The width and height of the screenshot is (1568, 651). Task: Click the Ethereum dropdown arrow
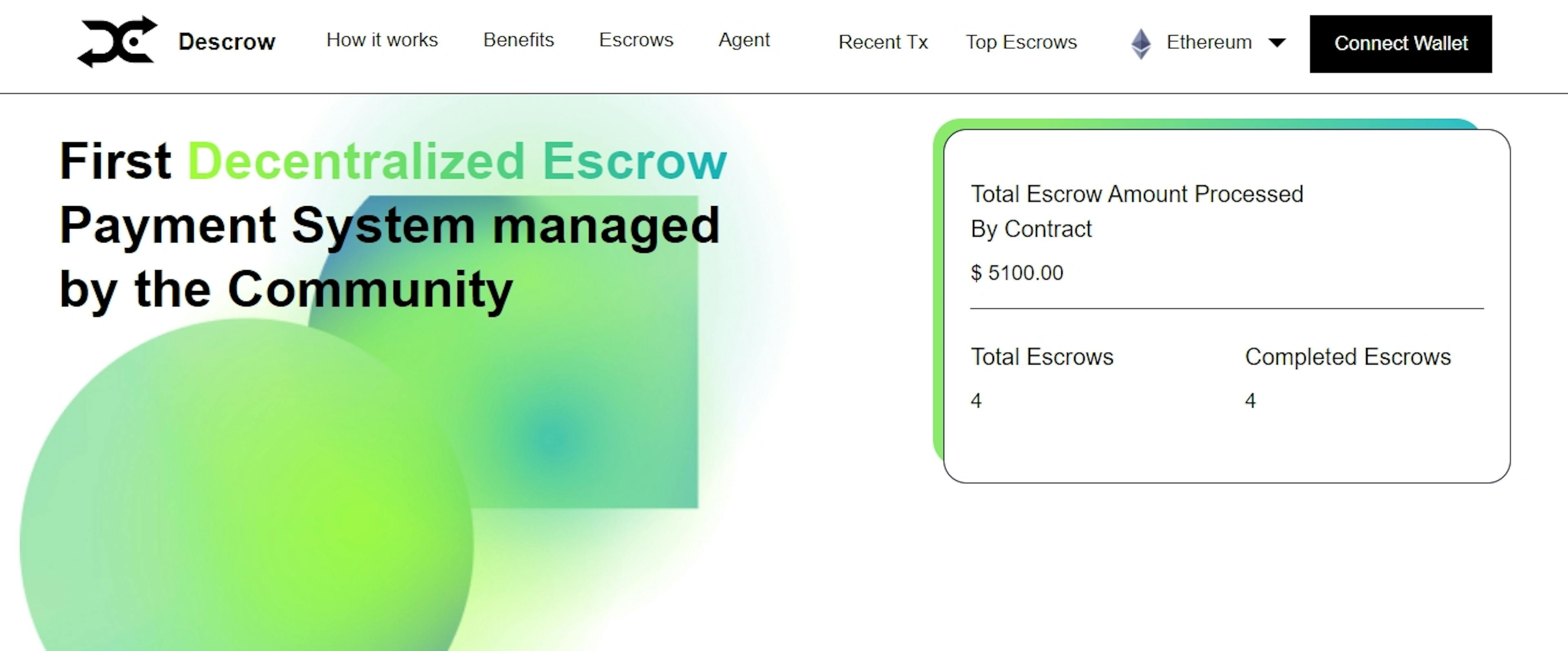1279,42
